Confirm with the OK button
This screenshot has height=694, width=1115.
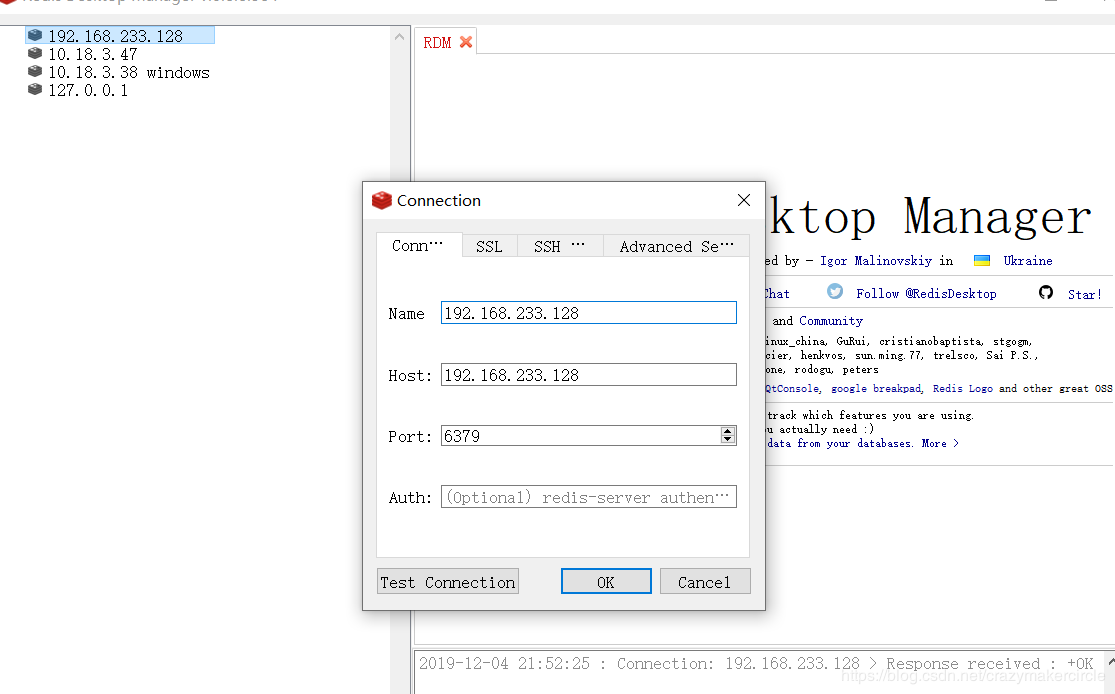coord(606,582)
